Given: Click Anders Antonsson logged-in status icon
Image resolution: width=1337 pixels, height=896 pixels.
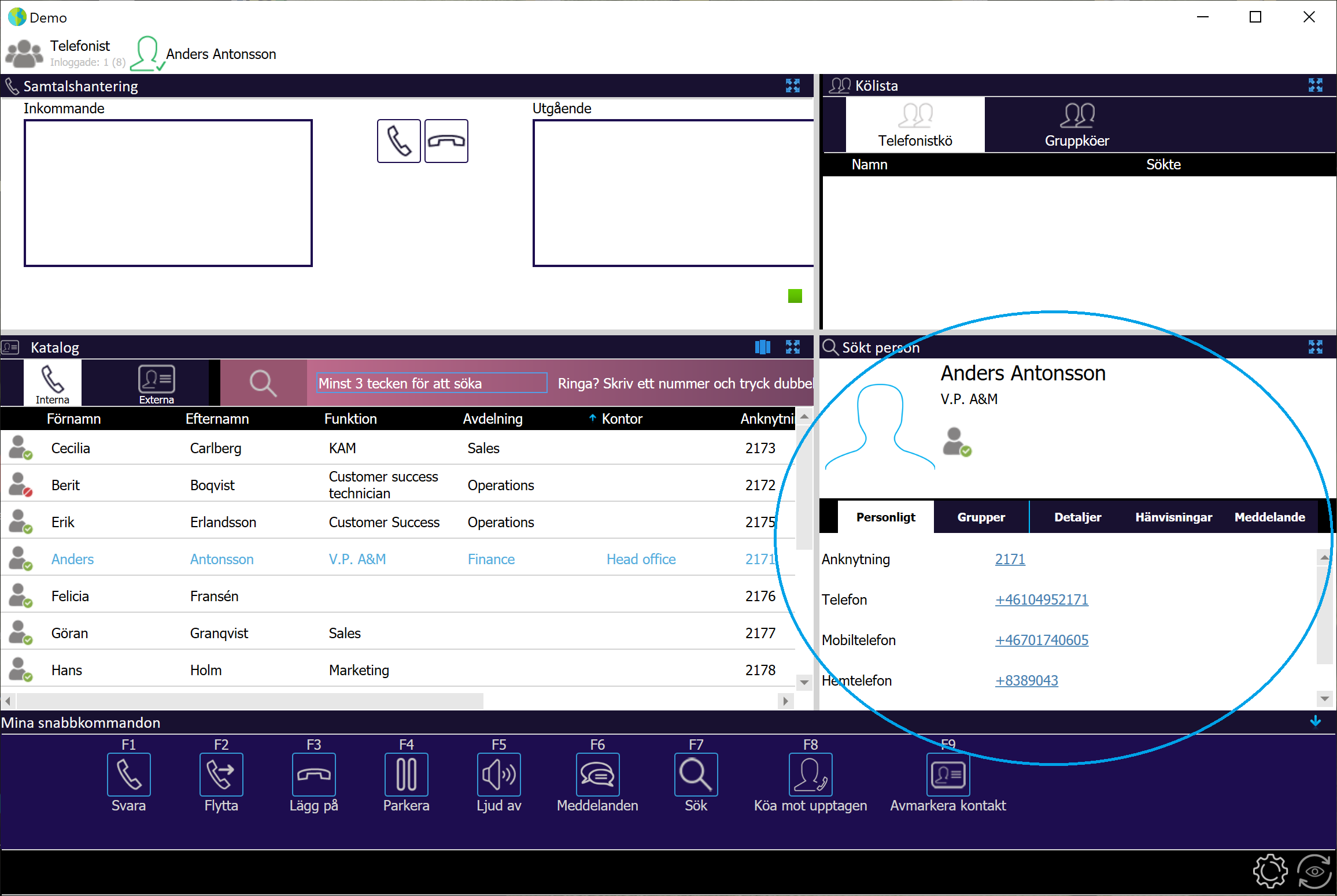Looking at the screenshot, I should pyautogui.click(x=147, y=54).
